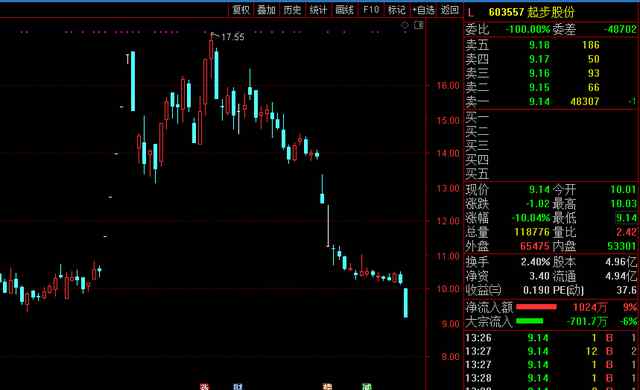The width and height of the screenshot is (640, 390).
Task: Select the 叠加 overlay button
Action: tap(266, 10)
